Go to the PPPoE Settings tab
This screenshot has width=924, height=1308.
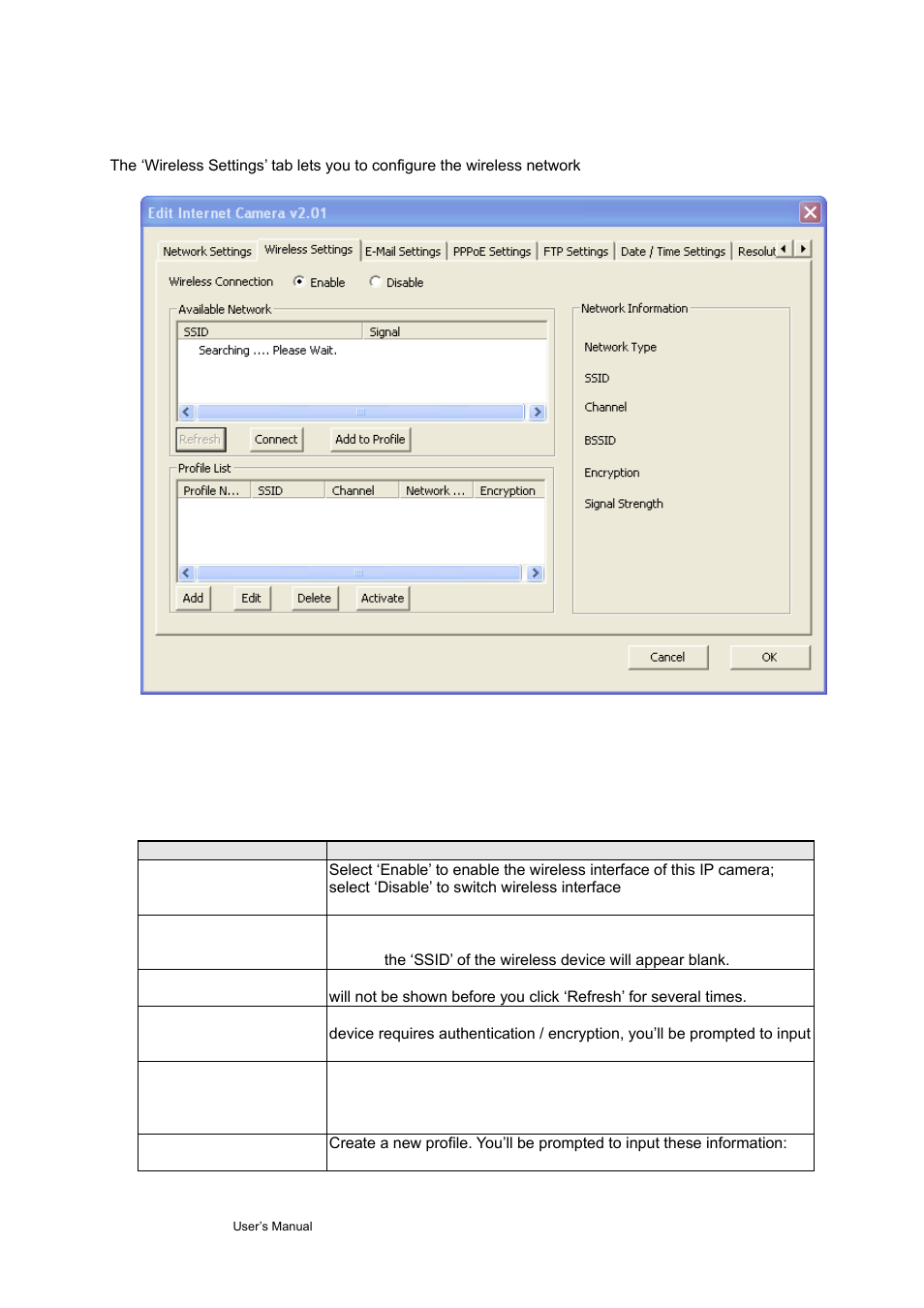[x=492, y=252]
